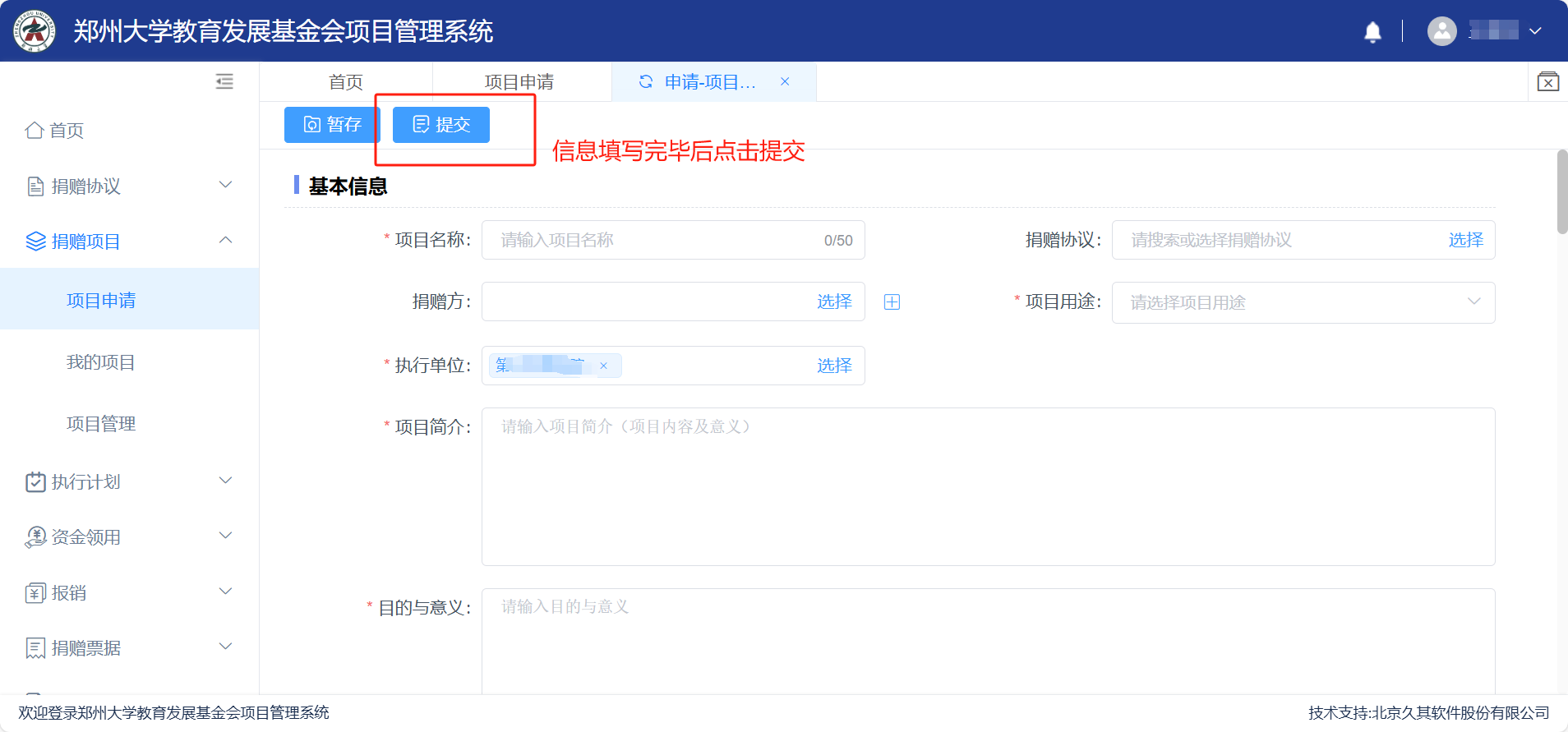Collapse the 捐赠项目 menu chevron
The height and width of the screenshot is (732, 1568).
226,240
